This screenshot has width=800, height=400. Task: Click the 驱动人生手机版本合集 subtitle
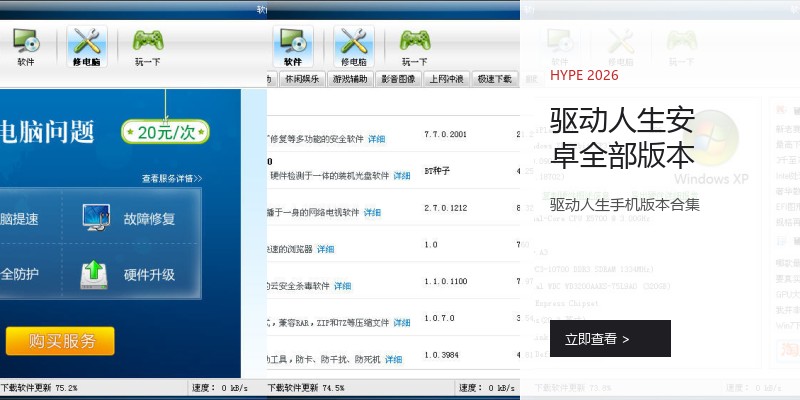[624, 205]
